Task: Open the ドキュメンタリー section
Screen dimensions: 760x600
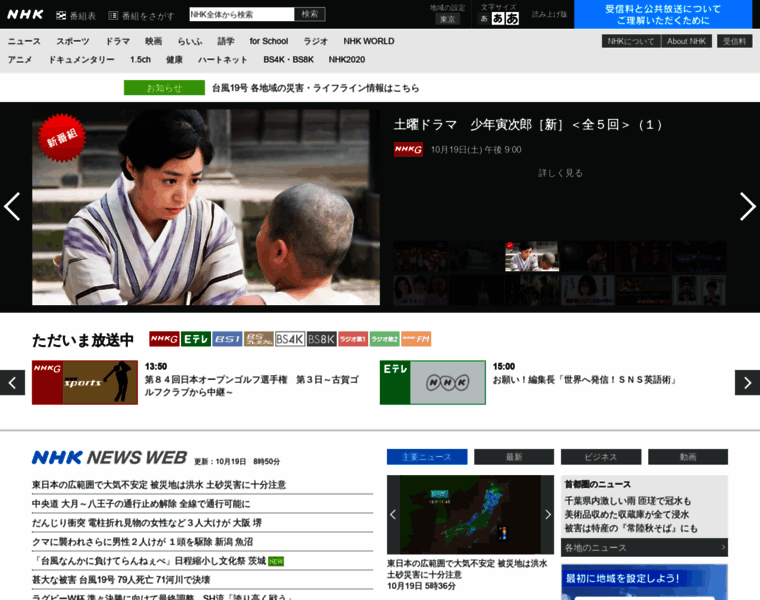Action: [81, 60]
